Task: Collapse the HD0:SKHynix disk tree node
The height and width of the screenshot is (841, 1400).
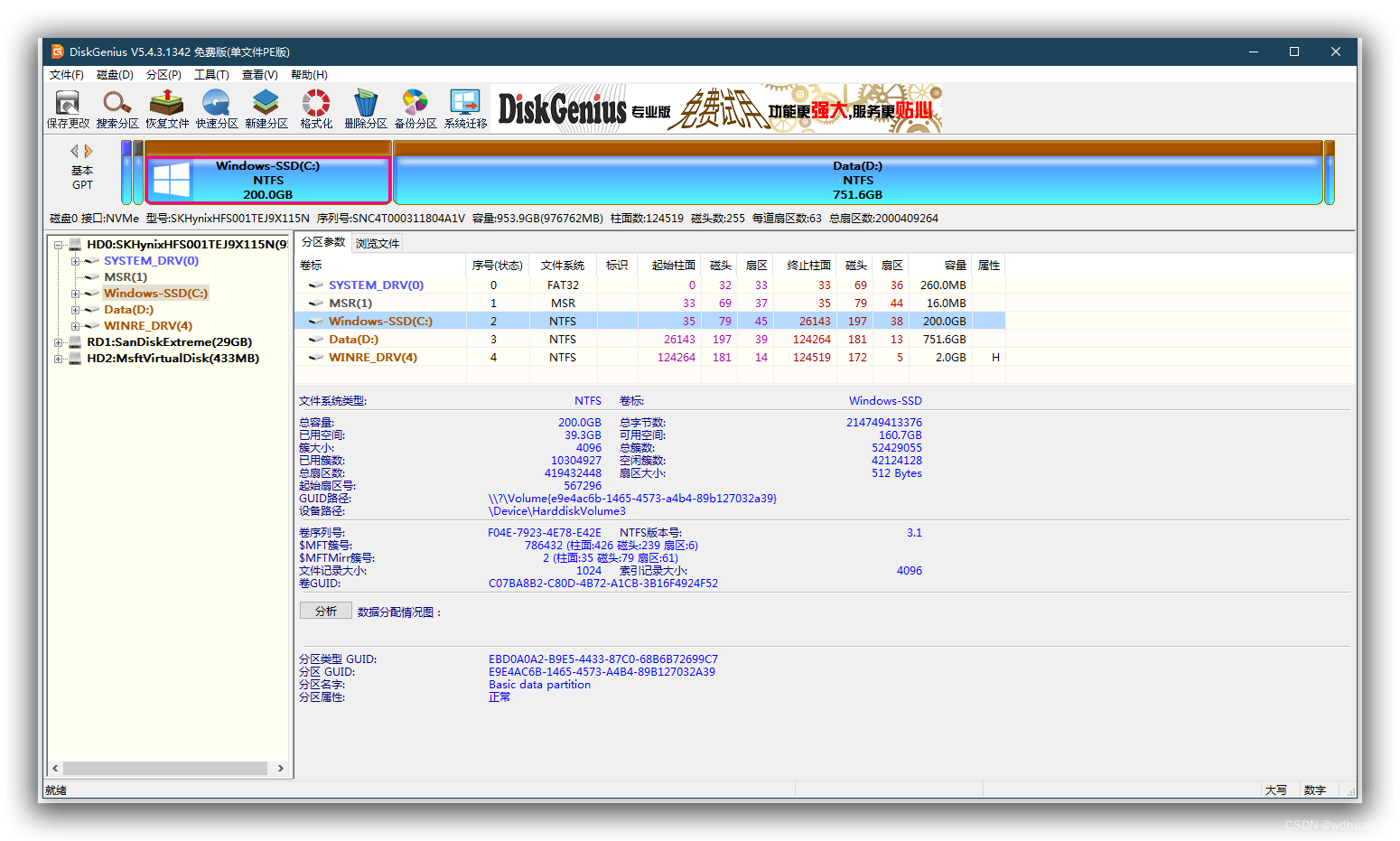Action: [59, 245]
